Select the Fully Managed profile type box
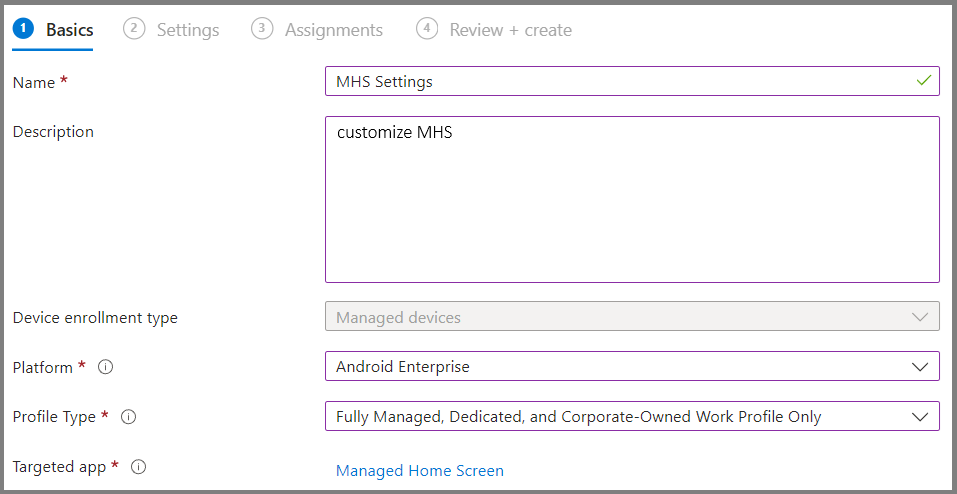This screenshot has height=494, width=957. (x=632, y=416)
